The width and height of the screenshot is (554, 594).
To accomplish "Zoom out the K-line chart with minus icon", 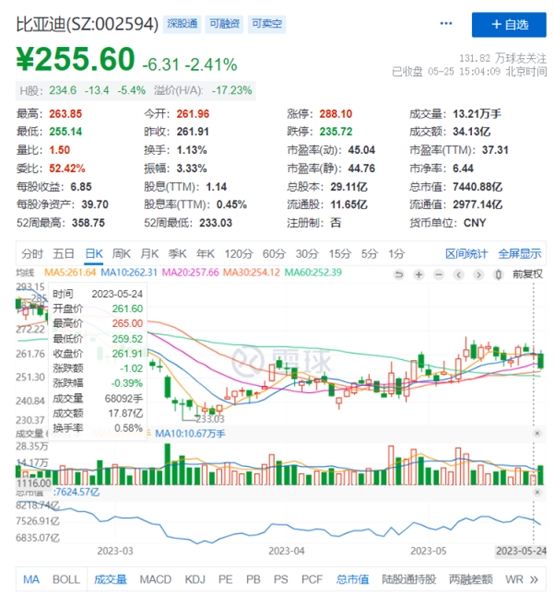I will click(x=439, y=274).
